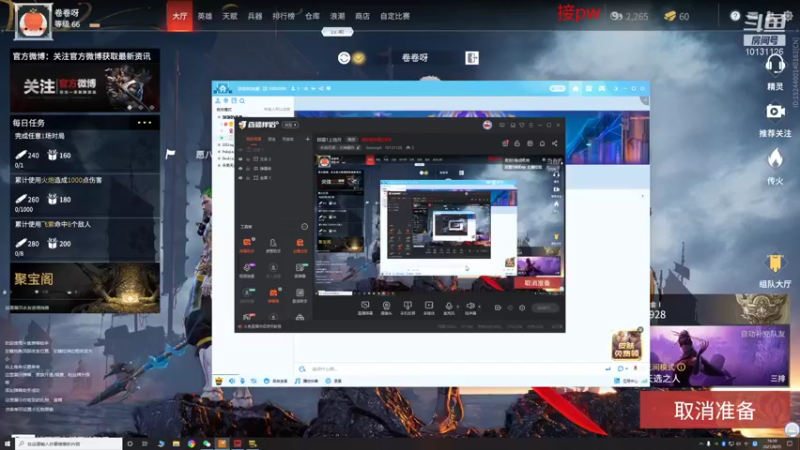Viewport: 800px width, 450px height.
Task: Add a scene with plus icon in streaming app
Action: pos(307,139)
